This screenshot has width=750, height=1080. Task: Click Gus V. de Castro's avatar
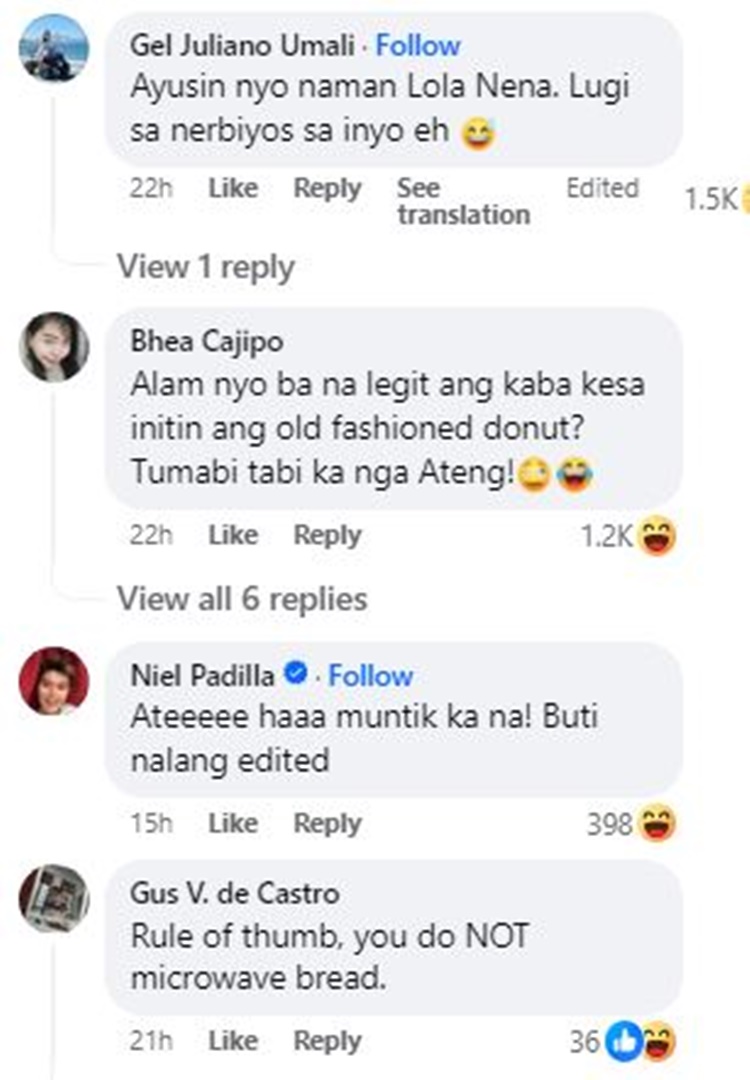coord(54,897)
